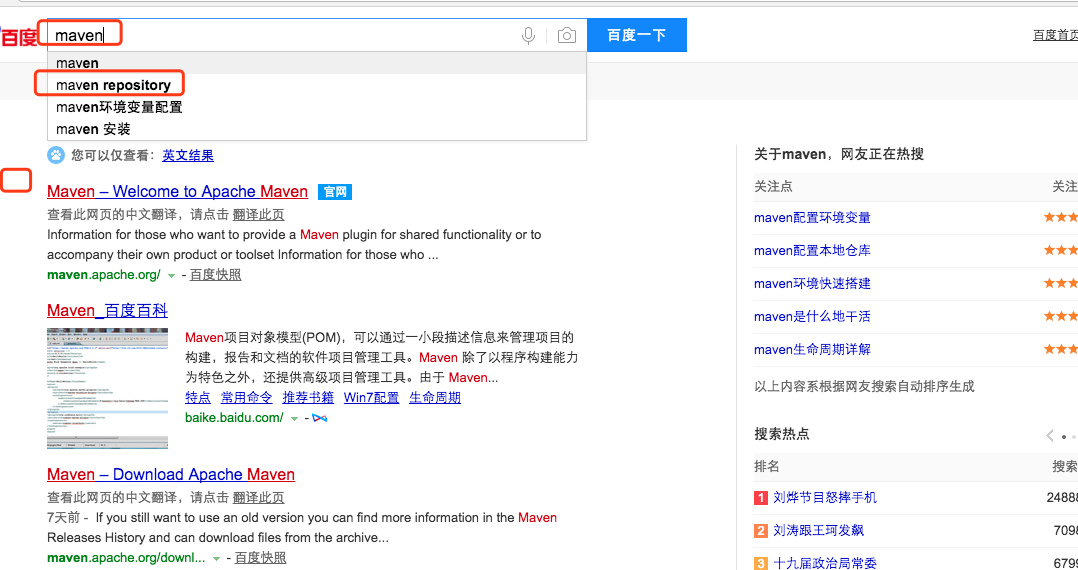
Task: Select suggestion 'maven 安装'
Action: tap(317, 129)
